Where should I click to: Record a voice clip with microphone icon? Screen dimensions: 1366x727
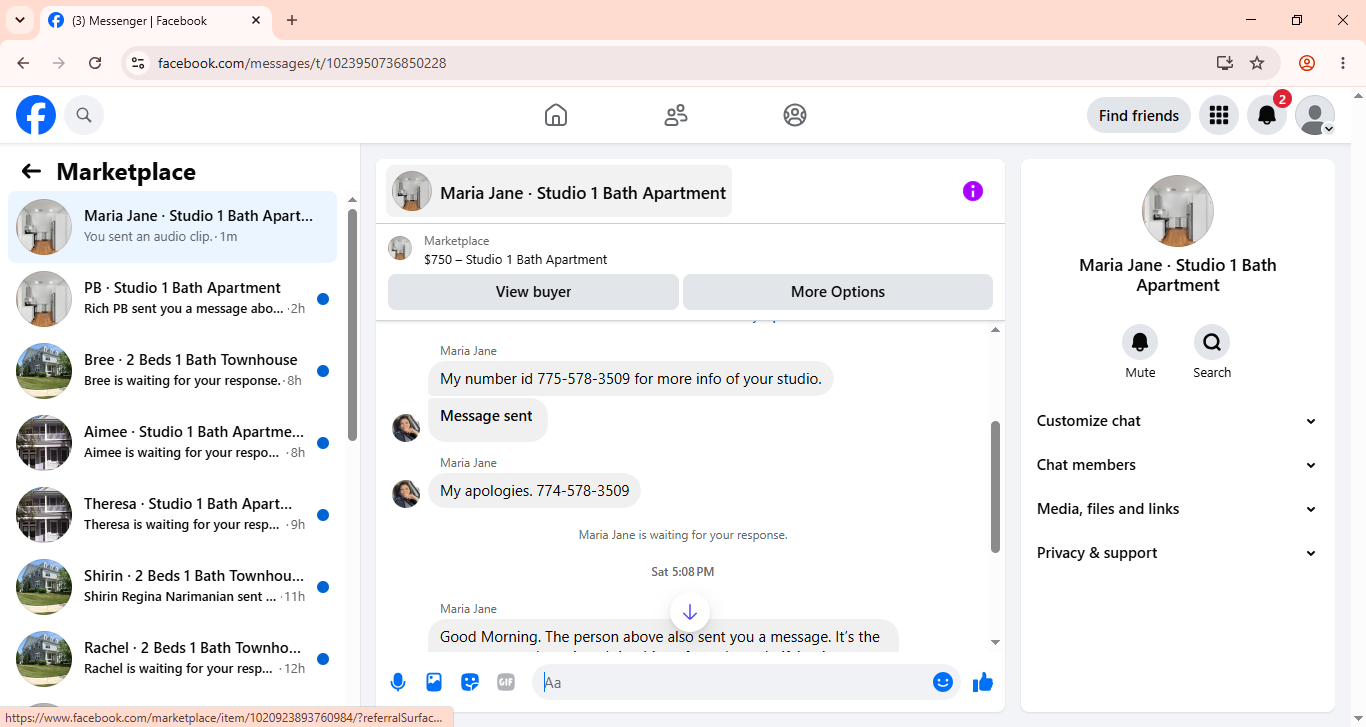pos(398,682)
